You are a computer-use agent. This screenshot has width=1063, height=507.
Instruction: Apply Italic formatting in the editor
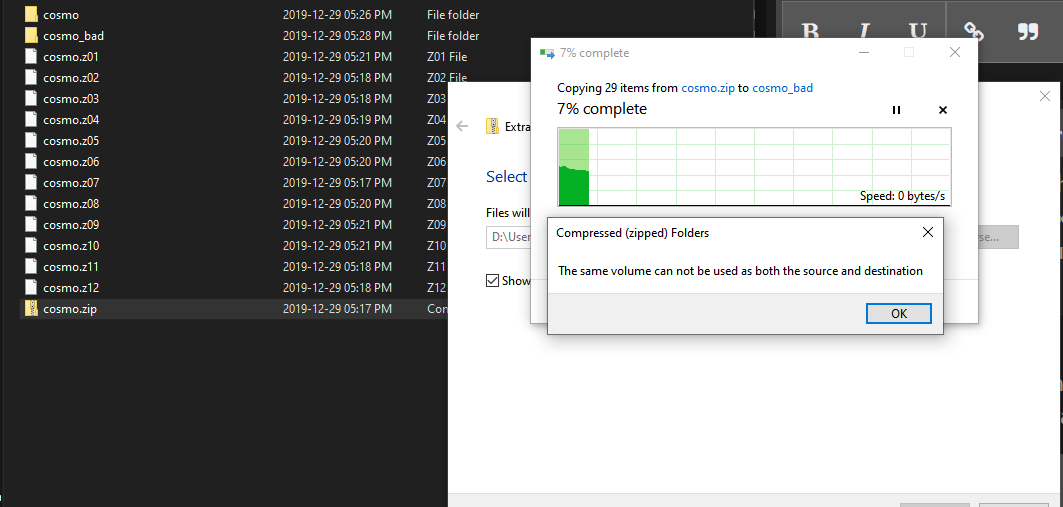(x=864, y=32)
